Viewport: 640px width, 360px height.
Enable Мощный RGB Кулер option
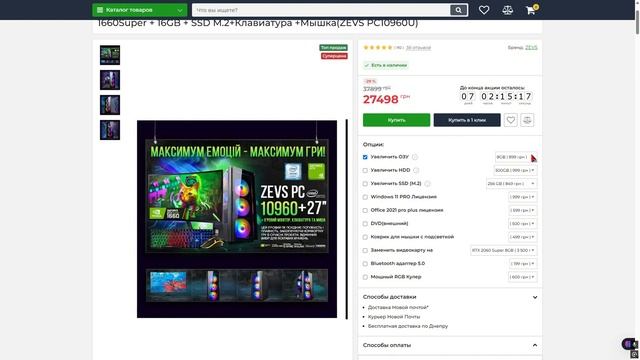(365, 277)
